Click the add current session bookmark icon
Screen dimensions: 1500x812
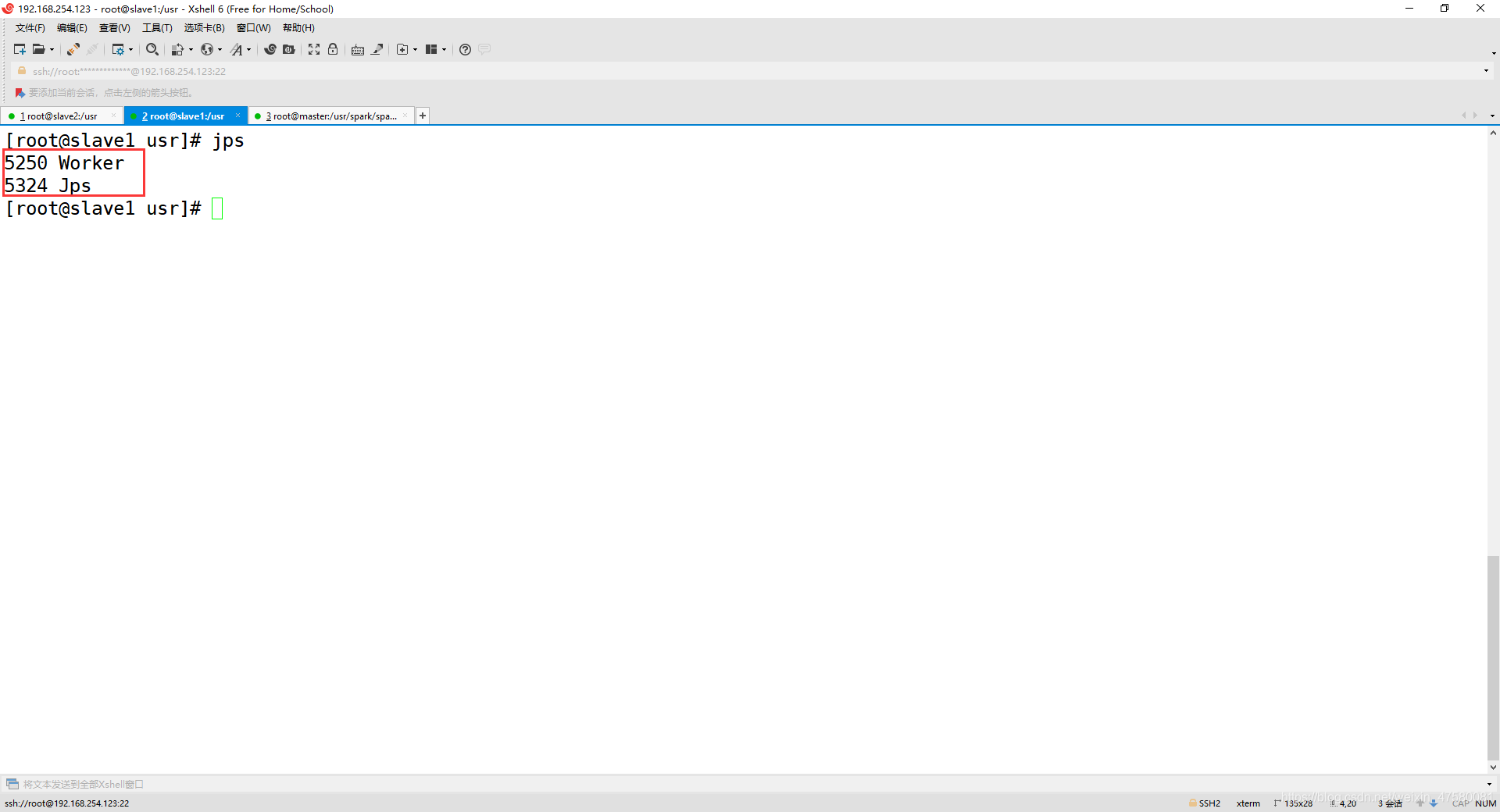(x=20, y=93)
